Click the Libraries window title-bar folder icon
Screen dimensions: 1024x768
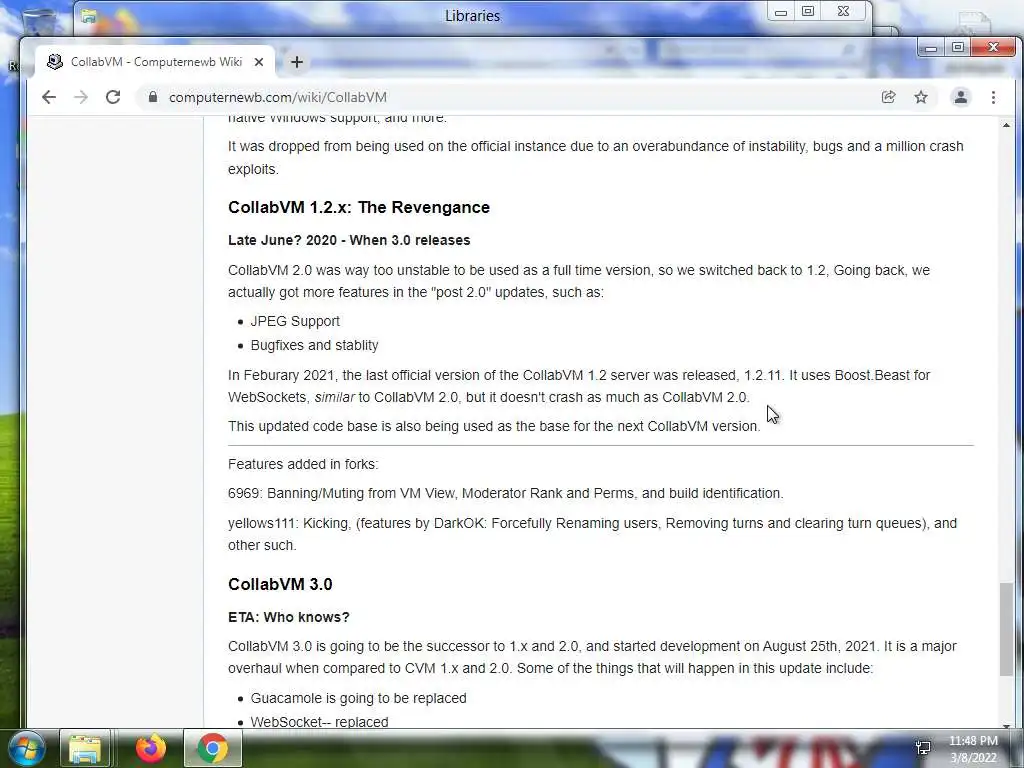[89, 16]
